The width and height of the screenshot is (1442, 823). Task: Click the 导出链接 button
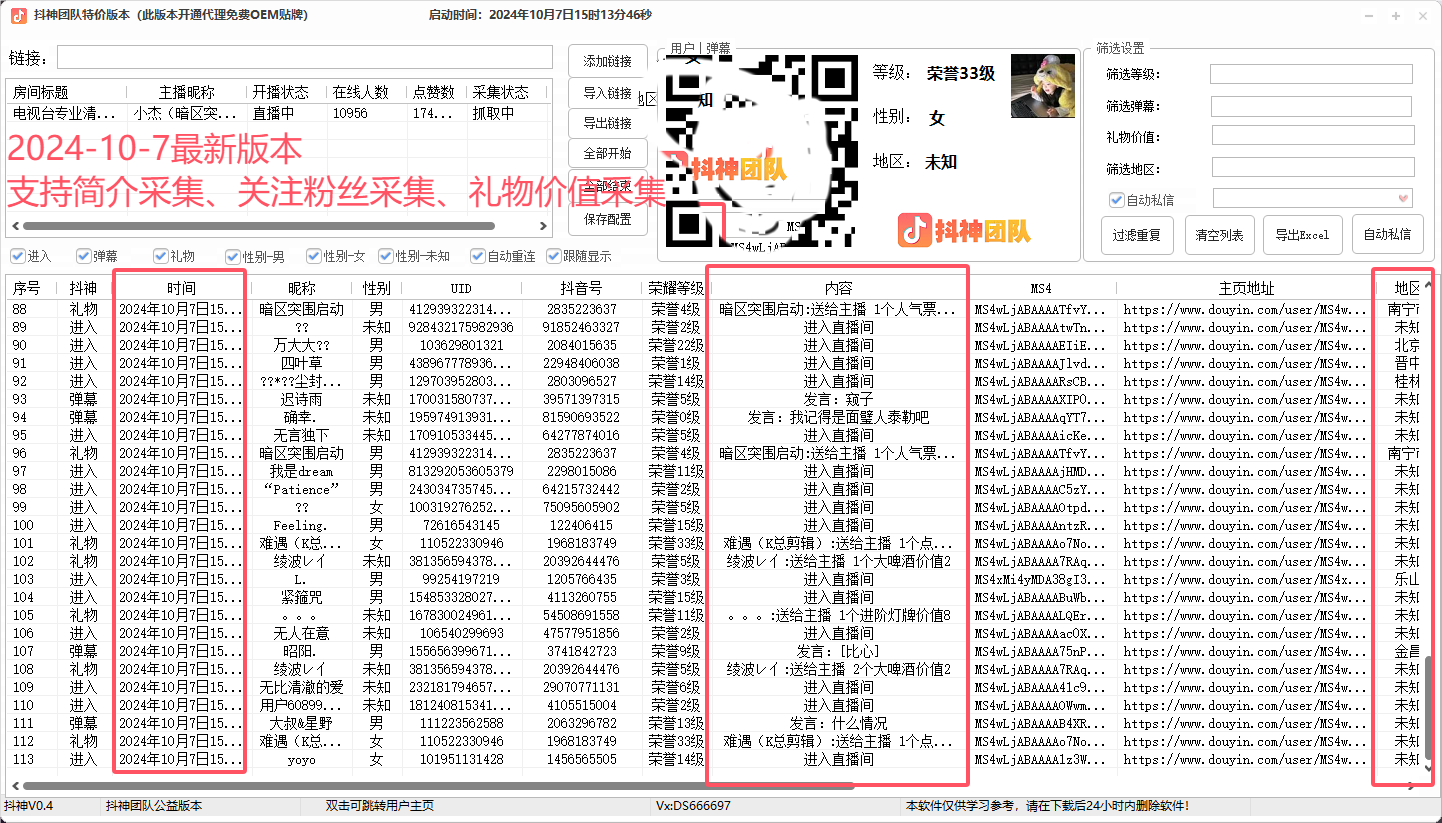608,123
